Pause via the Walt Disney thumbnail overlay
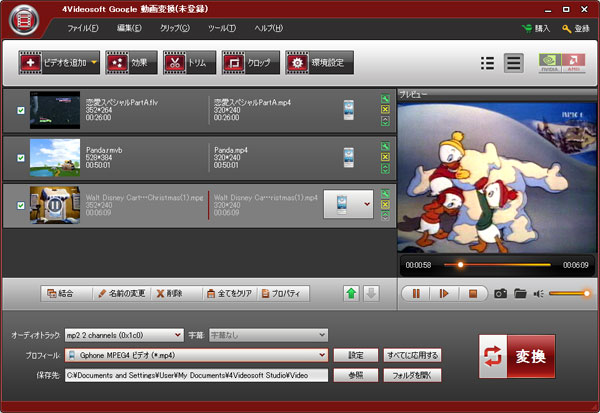The width and height of the screenshot is (600, 413). click(x=55, y=205)
